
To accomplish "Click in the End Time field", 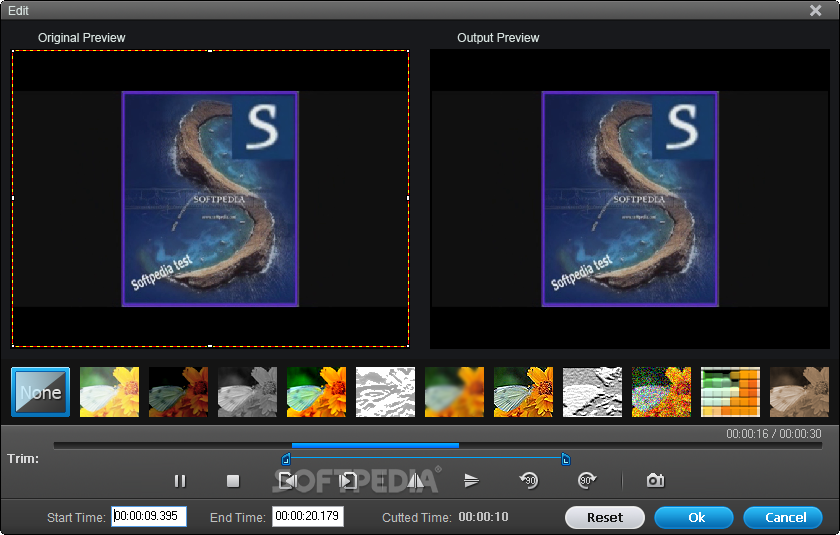I will [308, 516].
